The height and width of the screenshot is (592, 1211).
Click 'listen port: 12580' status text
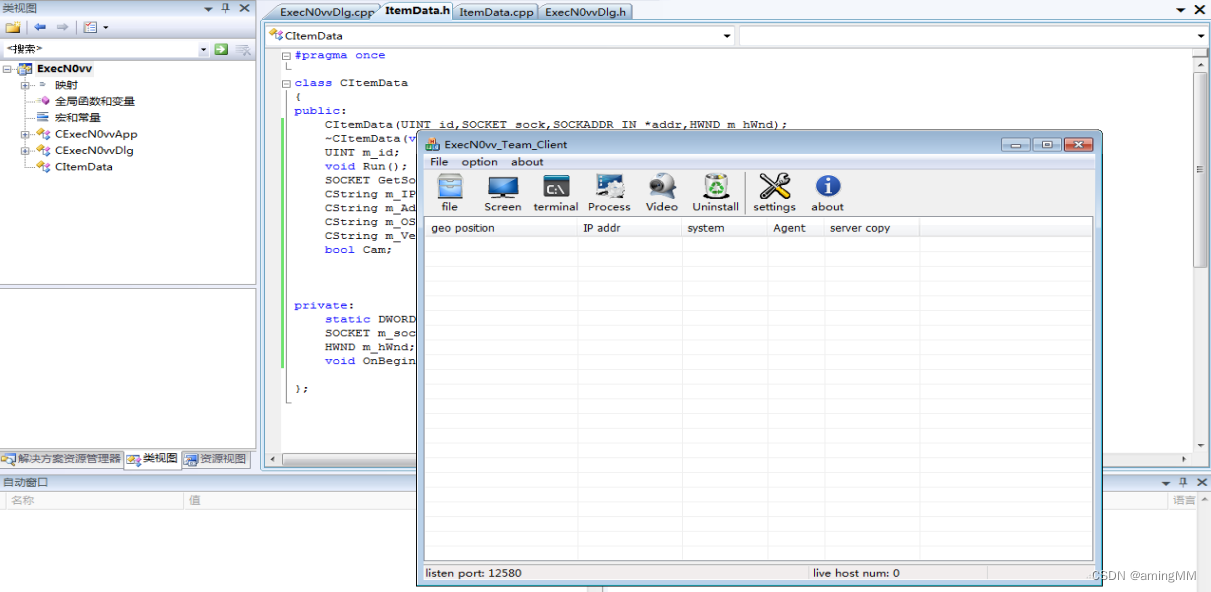[x=474, y=573]
